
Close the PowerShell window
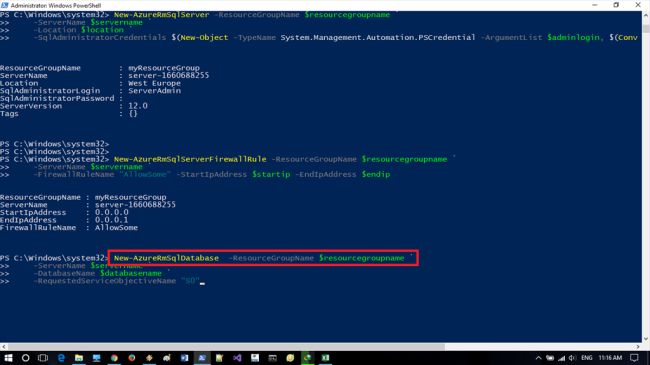coord(638,5)
